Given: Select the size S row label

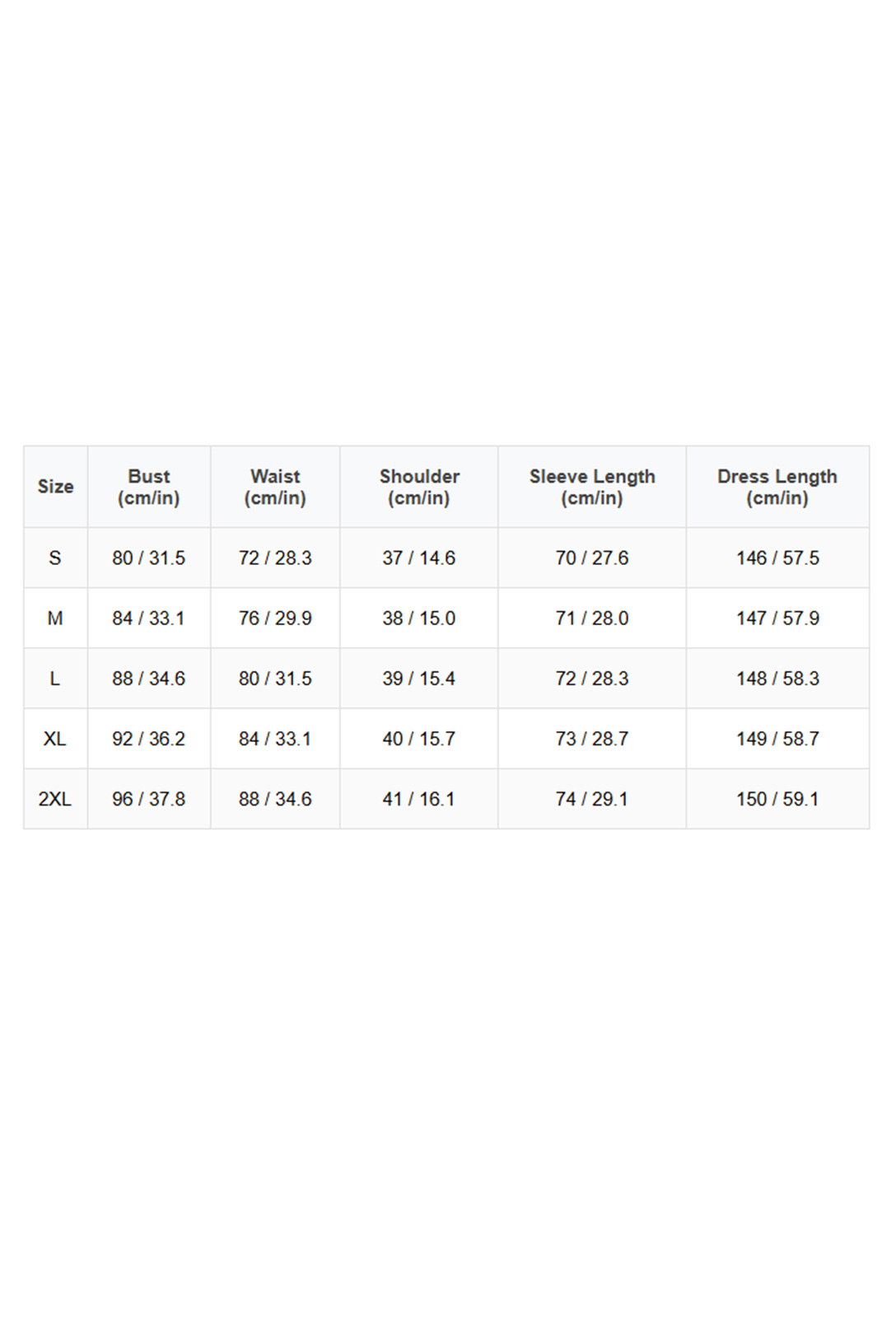Looking at the screenshot, I should (55, 558).
